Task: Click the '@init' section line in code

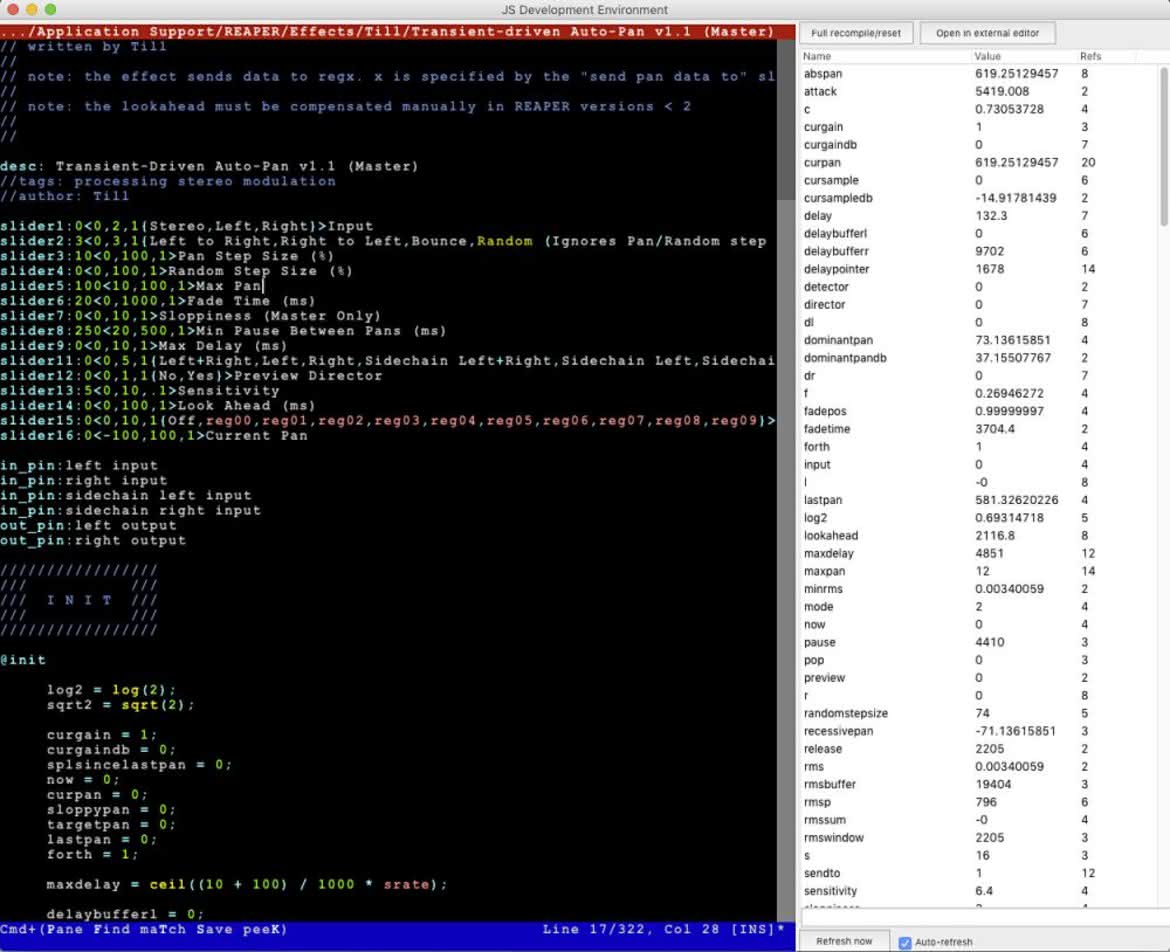Action: pos(23,660)
